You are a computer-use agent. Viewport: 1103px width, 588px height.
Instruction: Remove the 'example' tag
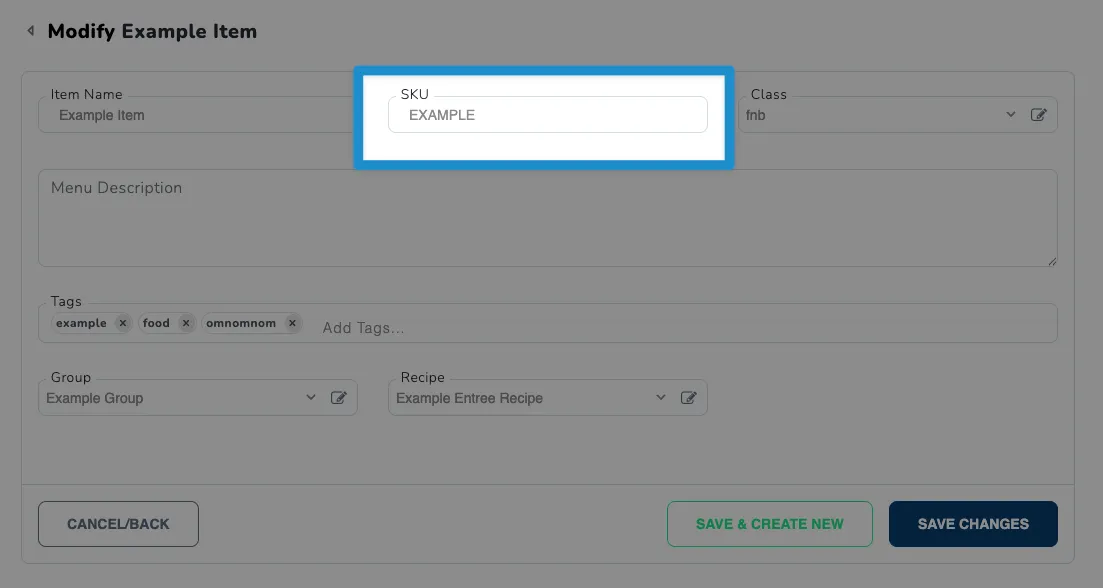122,323
